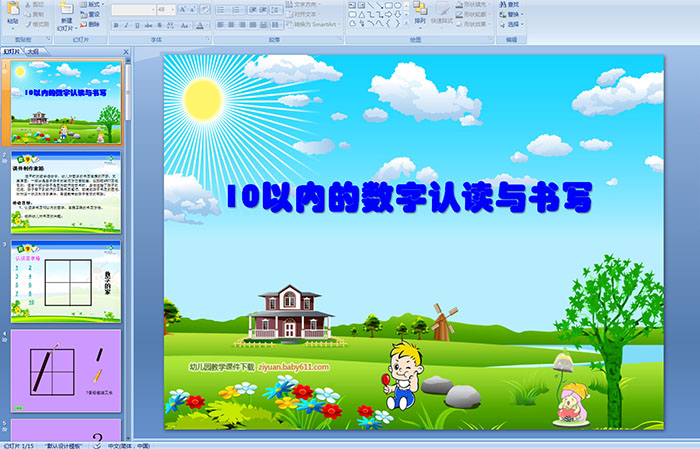The width and height of the screenshot is (700, 449).
Task: Open the font name combo box
Action: point(133,10)
